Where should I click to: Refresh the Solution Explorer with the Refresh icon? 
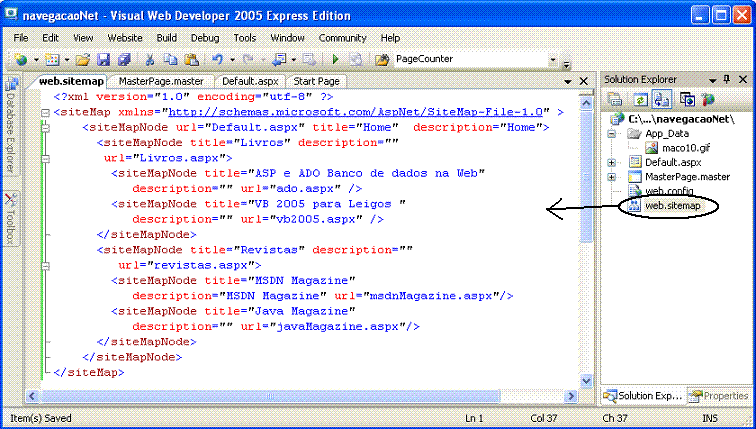tap(640, 100)
